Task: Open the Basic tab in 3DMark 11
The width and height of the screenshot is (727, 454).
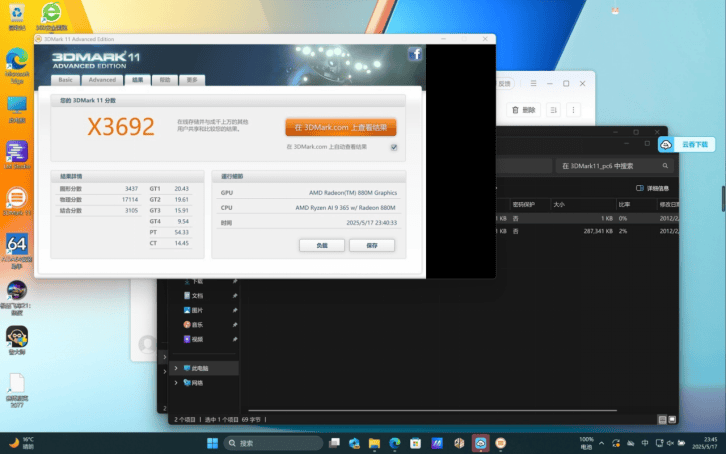Action: click(x=65, y=80)
